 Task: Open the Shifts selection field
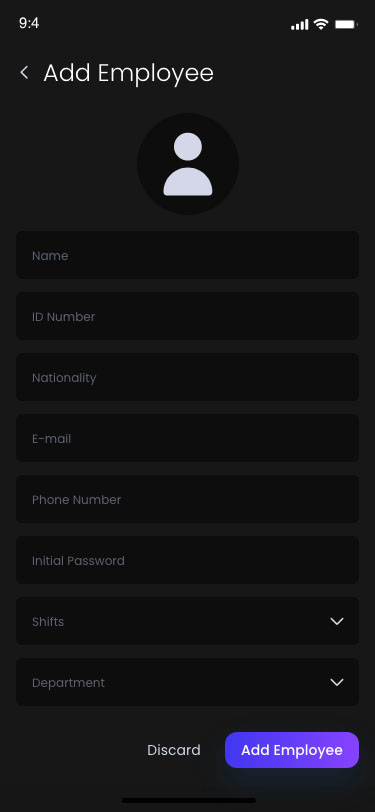pyautogui.click(x=188, y=621)
